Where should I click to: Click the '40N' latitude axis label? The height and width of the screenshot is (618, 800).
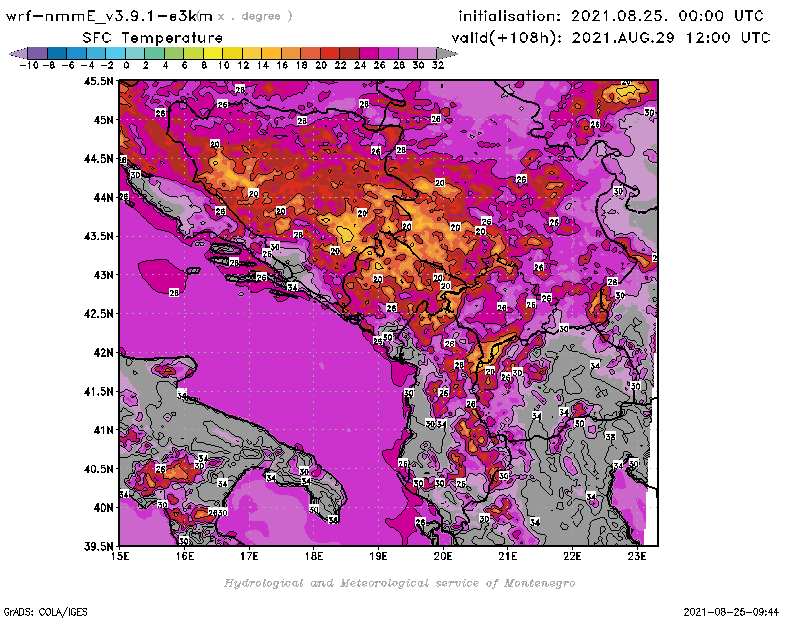click(103, 508)
